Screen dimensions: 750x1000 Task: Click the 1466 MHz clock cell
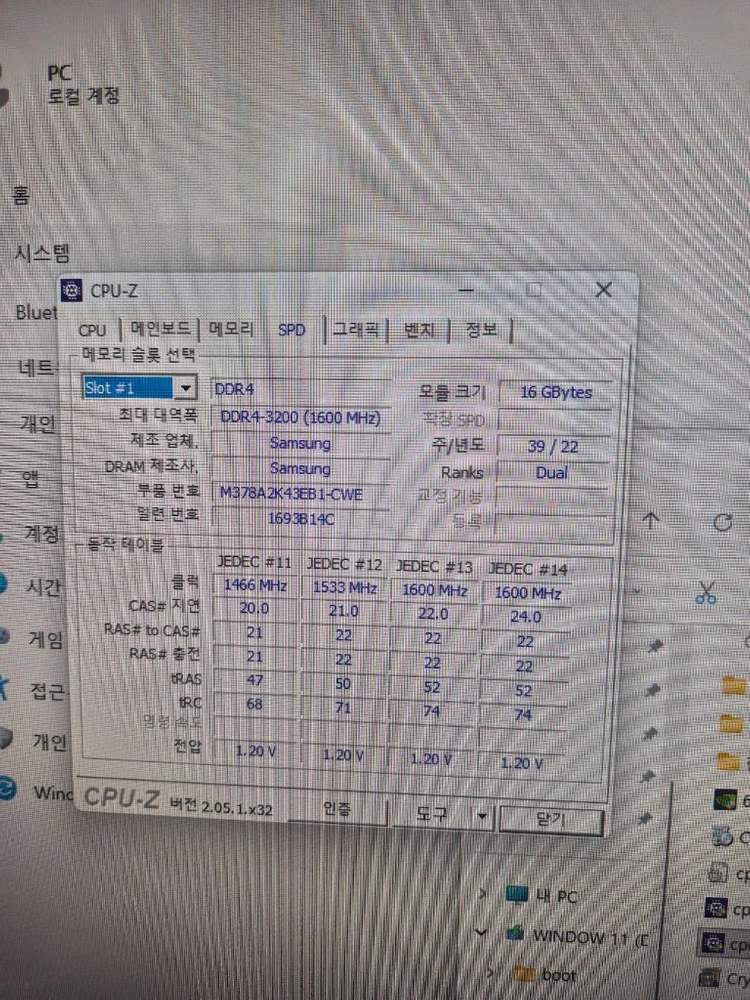click(x=254, y=585)
